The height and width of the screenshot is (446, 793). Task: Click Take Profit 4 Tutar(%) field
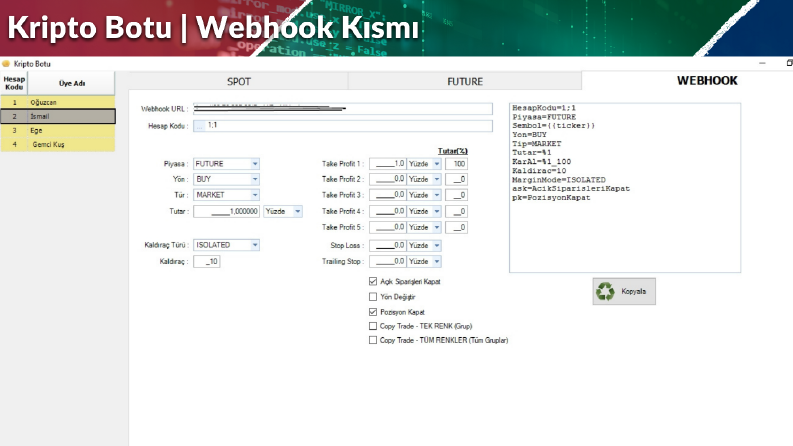click(x=456, y=211)
